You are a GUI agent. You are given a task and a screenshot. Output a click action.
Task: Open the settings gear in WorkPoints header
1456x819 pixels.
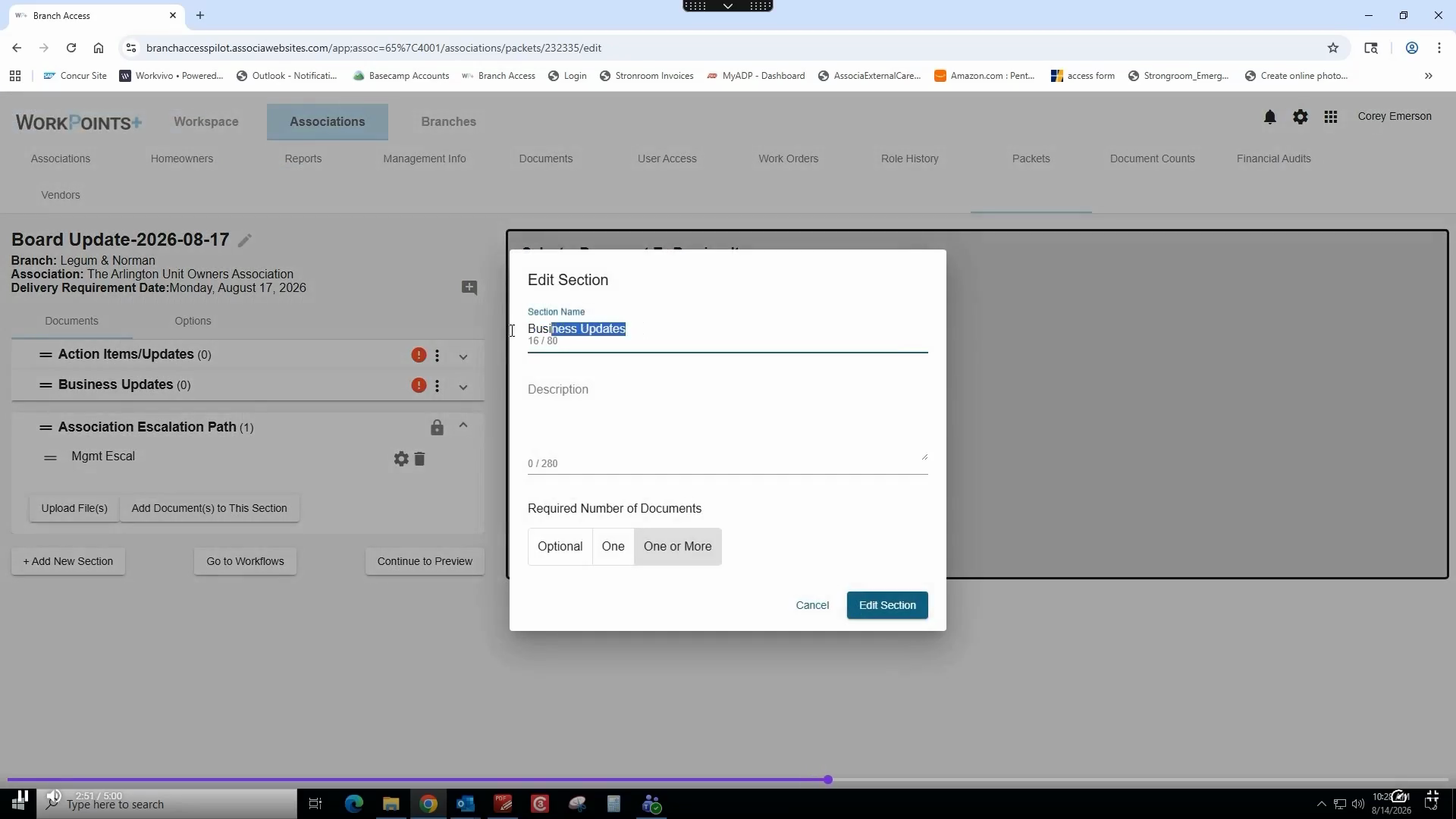[1300, 117]
